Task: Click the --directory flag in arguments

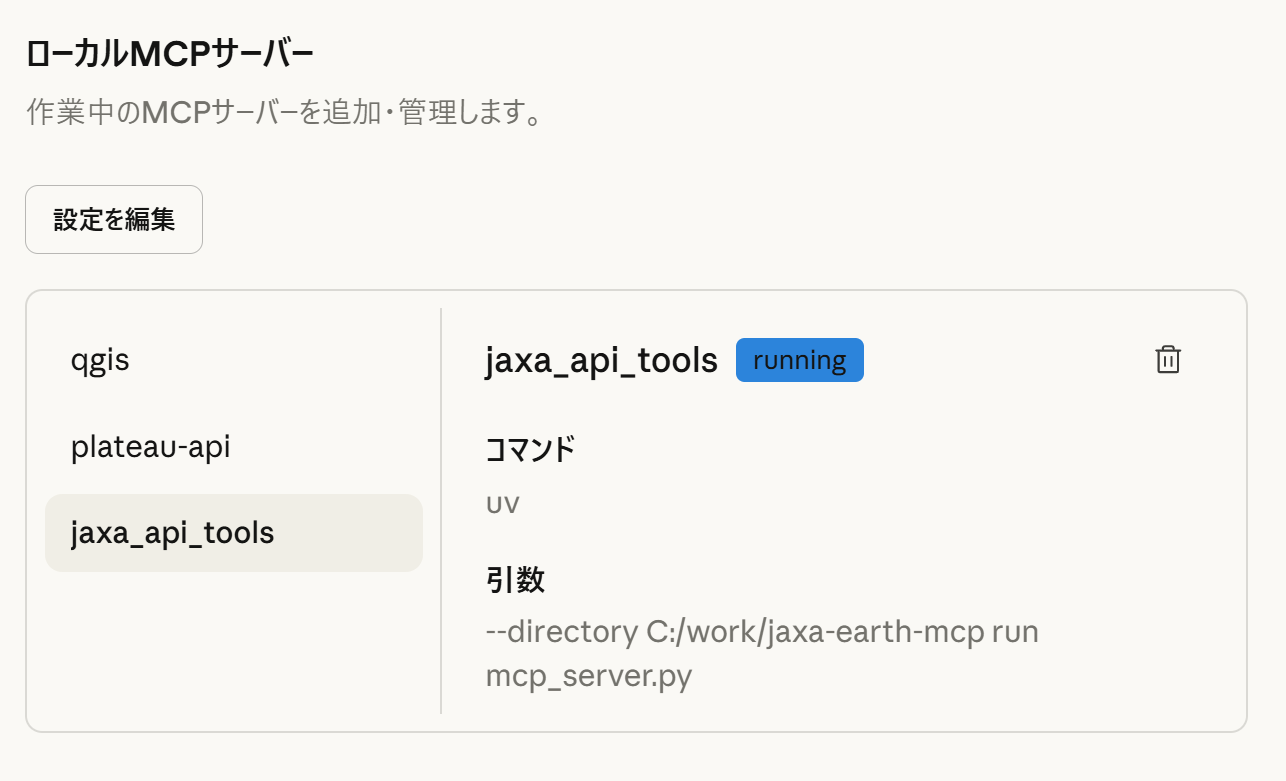Action: pos(558,633)
